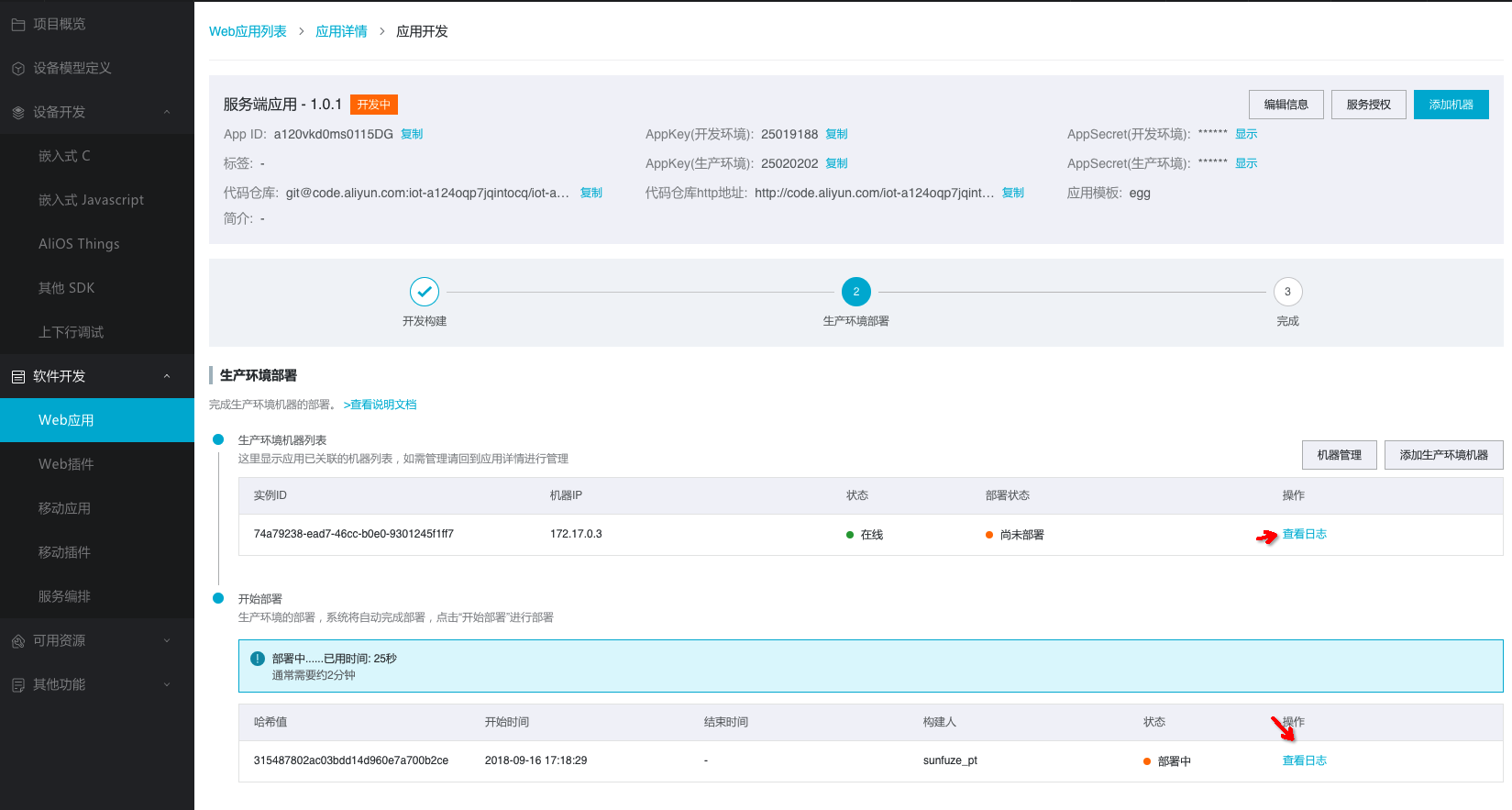Expand the 可用资源 menu chevron
This screenshot has width=1512, height=810.
tap(167, 640)
